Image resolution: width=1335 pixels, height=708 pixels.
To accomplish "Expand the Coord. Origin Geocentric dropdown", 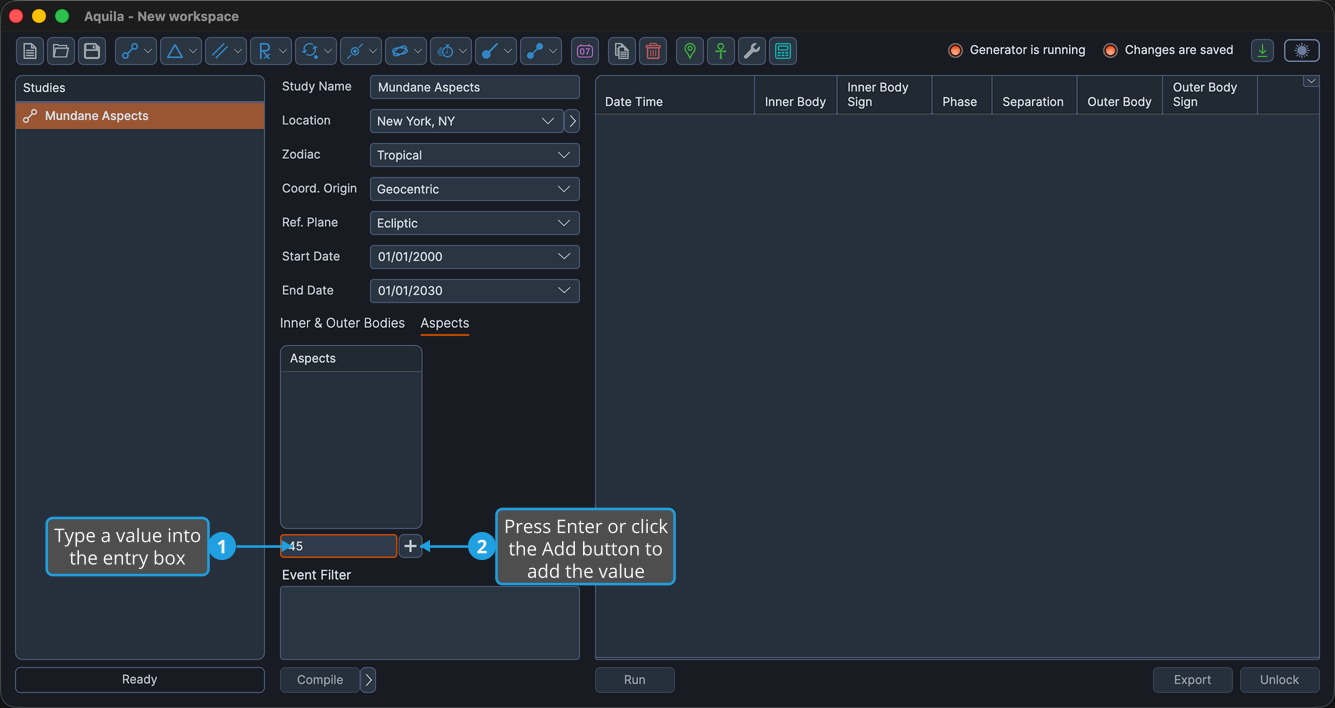I will (x=474, y=189).
